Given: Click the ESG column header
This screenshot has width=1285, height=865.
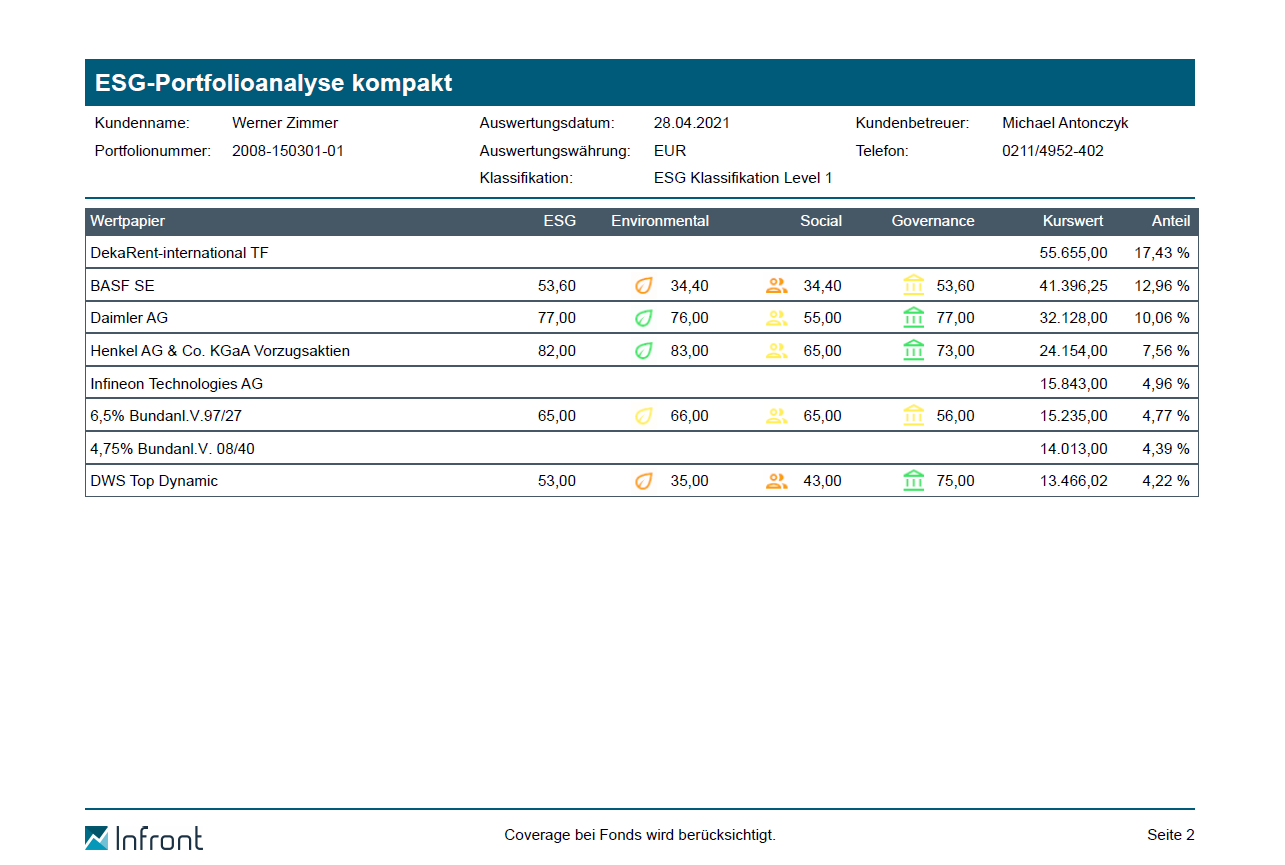Looking at the screenshot, I should (x=559, y=221).
